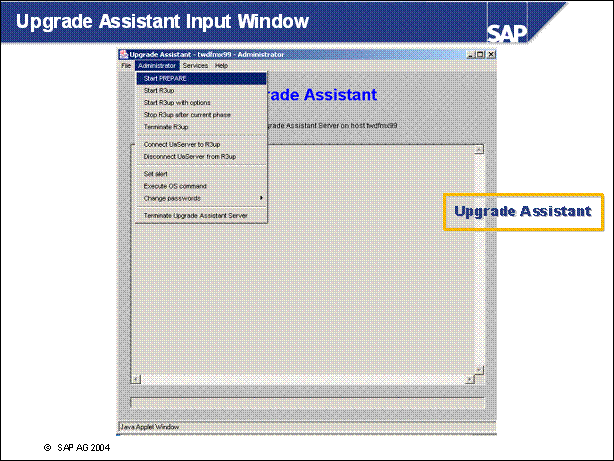614x461 pixels.
Task: Click the Upgrade Assistant window title icon
Action: coord(124,54)
